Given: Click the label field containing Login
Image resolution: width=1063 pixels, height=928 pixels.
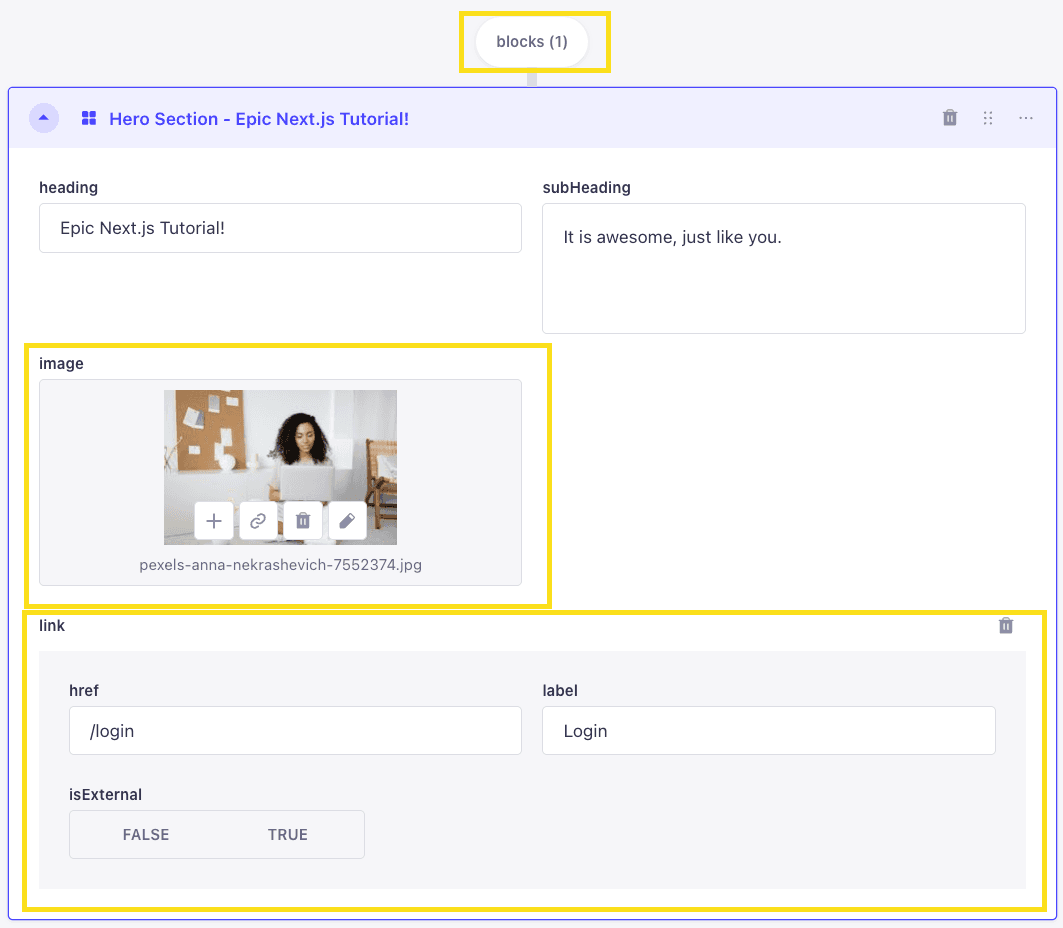Looking at the screenshot, I should (769, 731).
